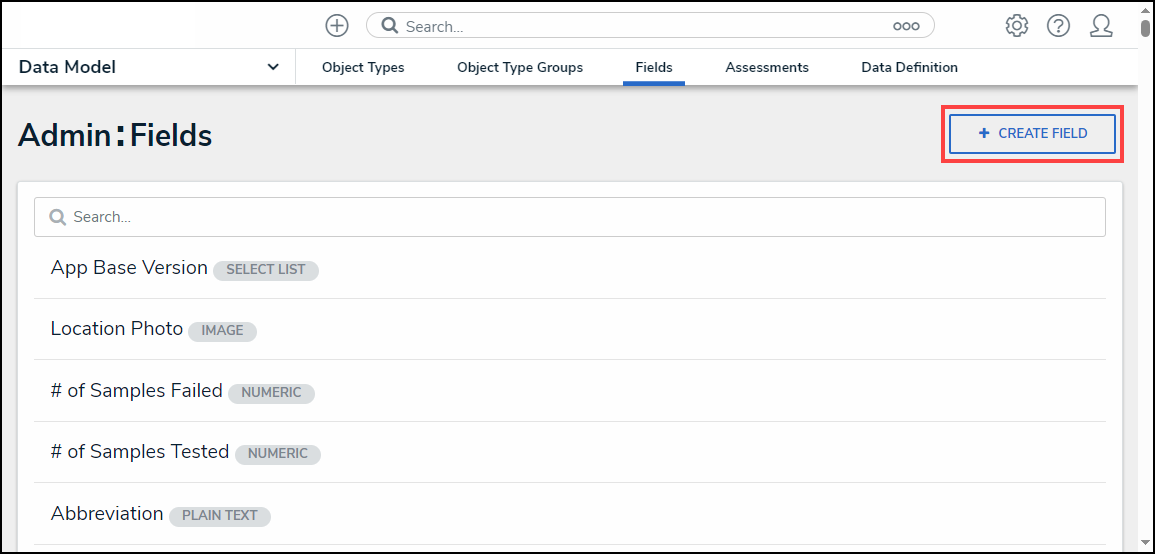Click the three-dots icon in top search bar
Screen dimensions: 1155x554
click(x=906, y=27)
